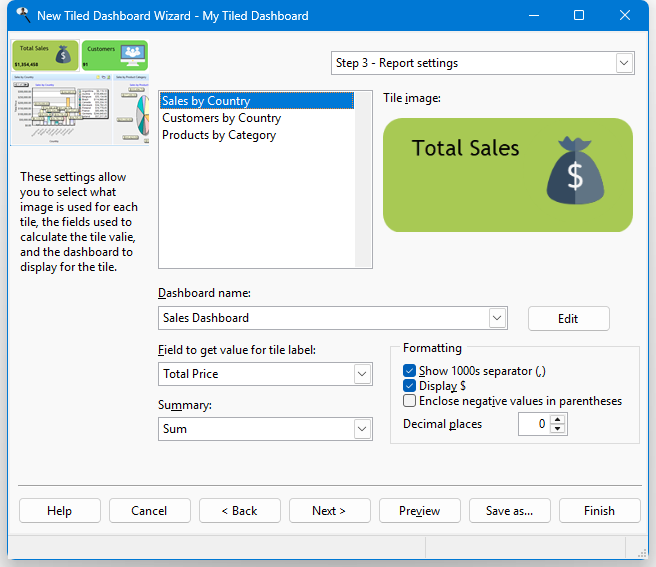
Task: Enable Enclose negative values in parentheses
Action: (409, 401)
